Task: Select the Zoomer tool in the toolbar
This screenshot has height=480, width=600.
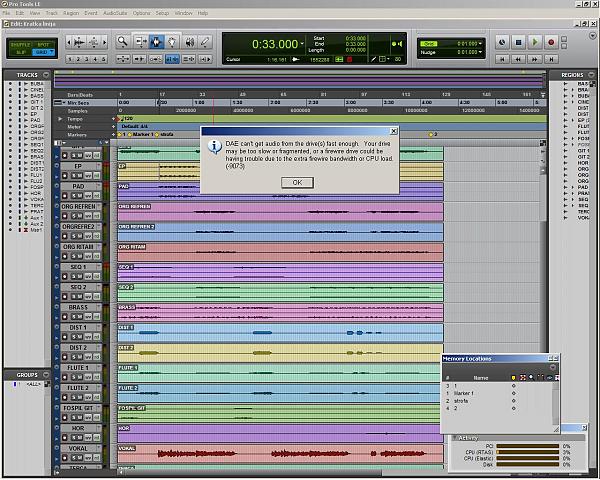Action: click(123, 42)
